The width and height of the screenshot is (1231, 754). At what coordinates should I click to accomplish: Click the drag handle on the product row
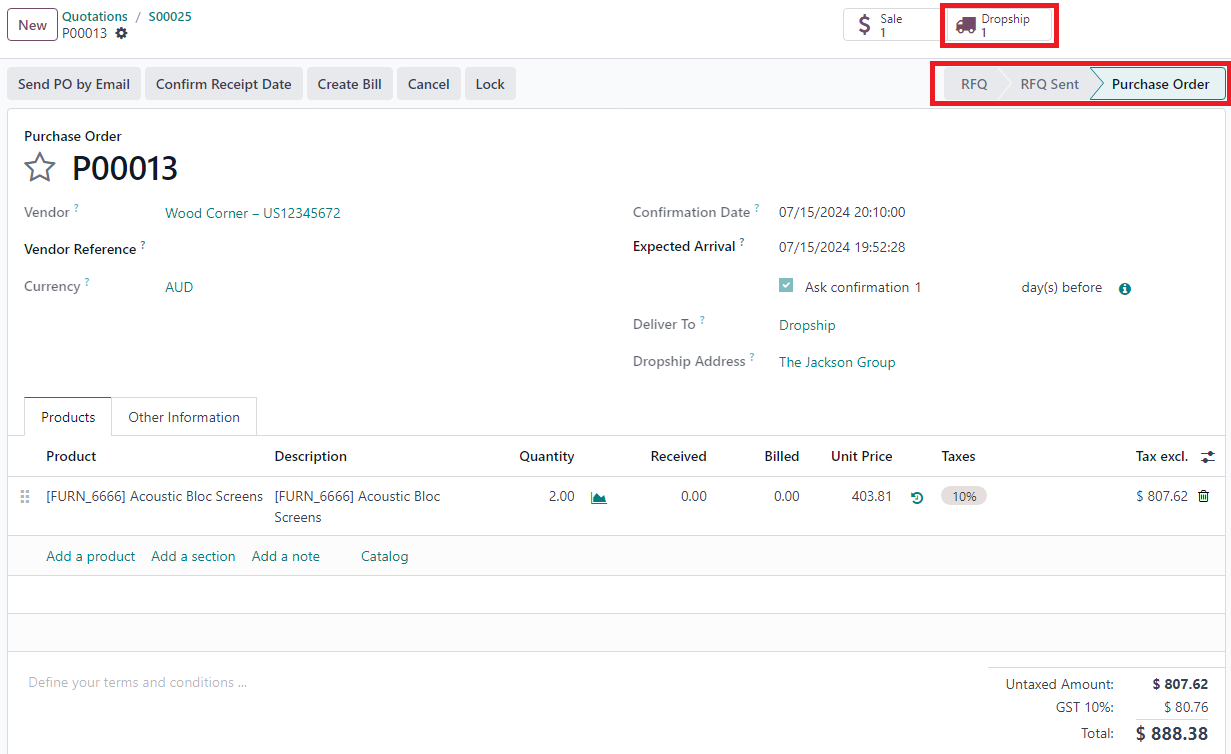coord(25,497)
